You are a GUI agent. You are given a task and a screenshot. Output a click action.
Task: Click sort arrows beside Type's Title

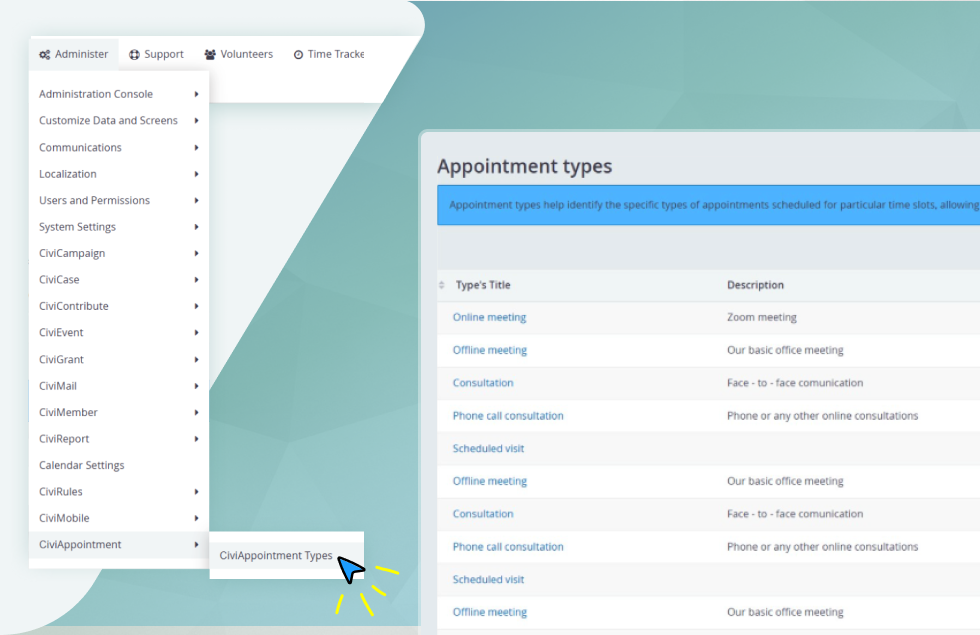point(442,285)
